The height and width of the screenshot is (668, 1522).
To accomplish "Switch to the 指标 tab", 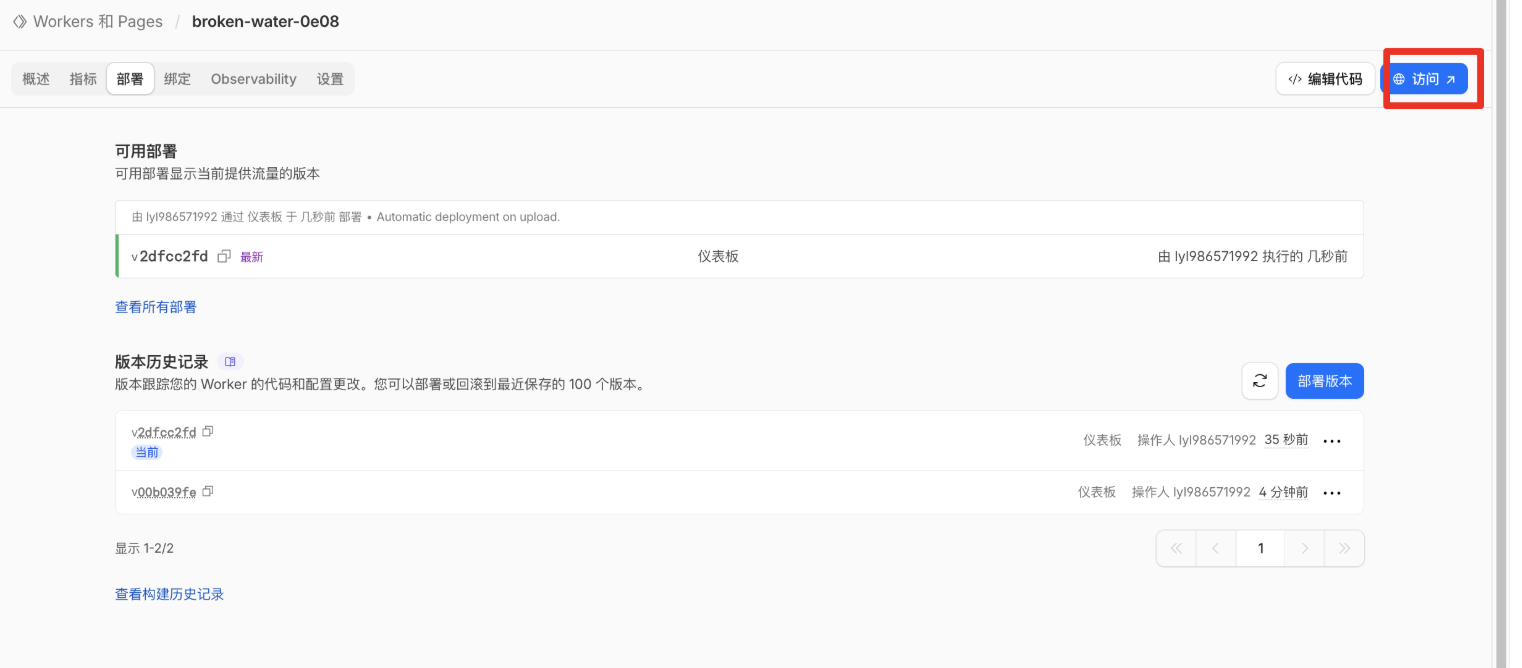I will 83,79.
